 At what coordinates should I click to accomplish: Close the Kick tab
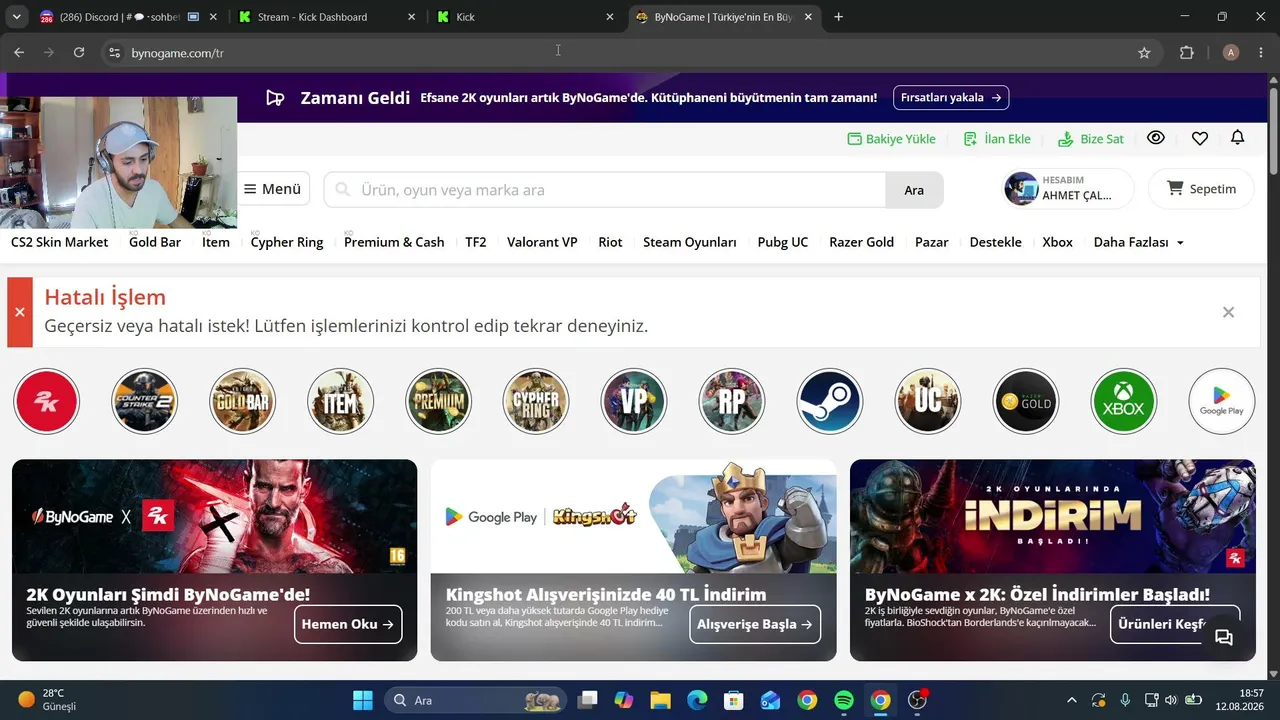pos(610,17)
